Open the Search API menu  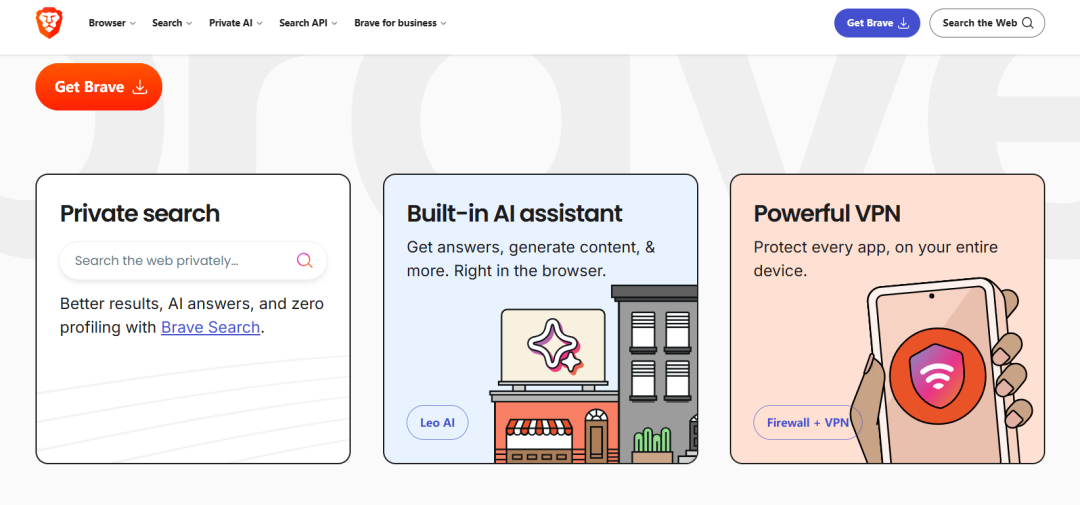click(x=308, y=23)
